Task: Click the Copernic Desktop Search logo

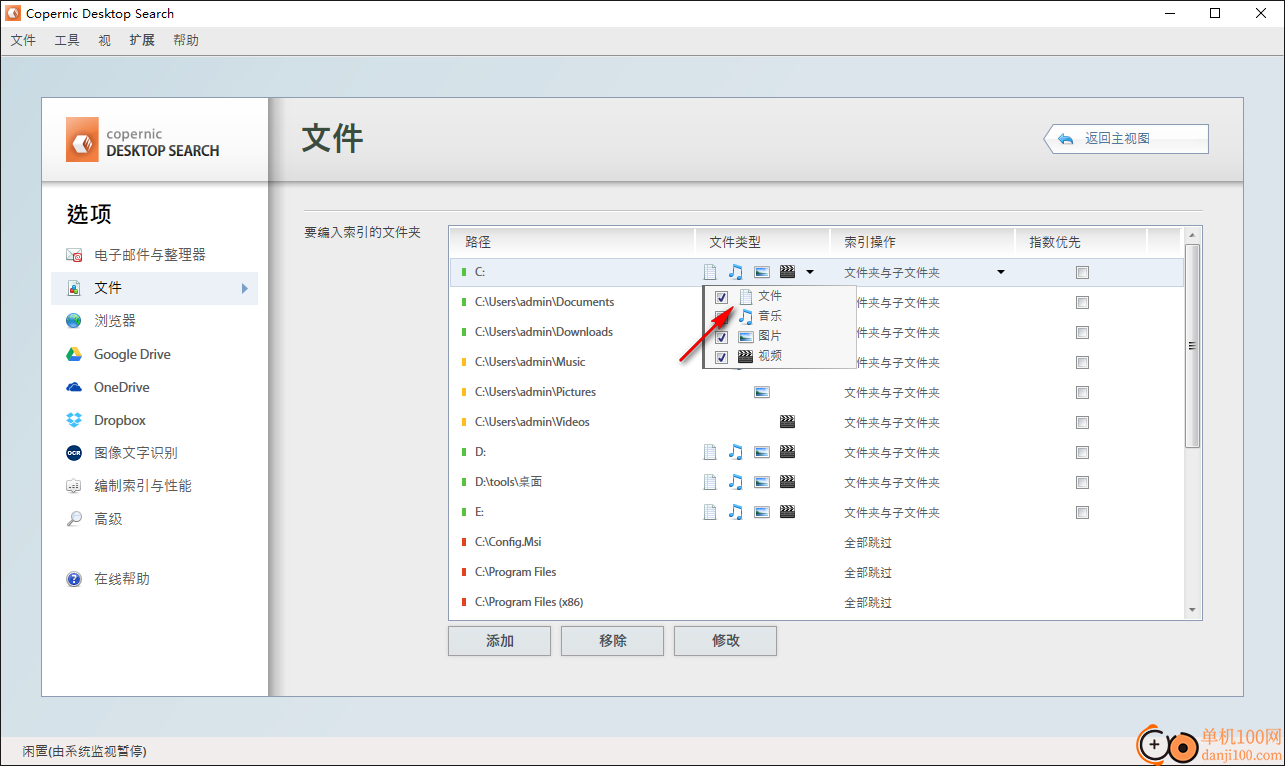Action: [x=143, y=140]
